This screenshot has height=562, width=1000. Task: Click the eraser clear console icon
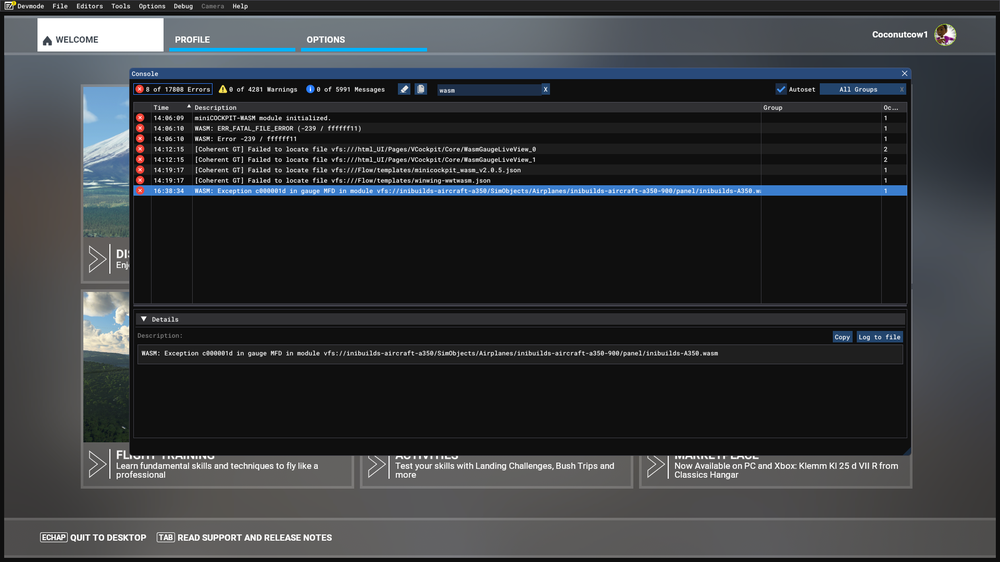(404, 89)
